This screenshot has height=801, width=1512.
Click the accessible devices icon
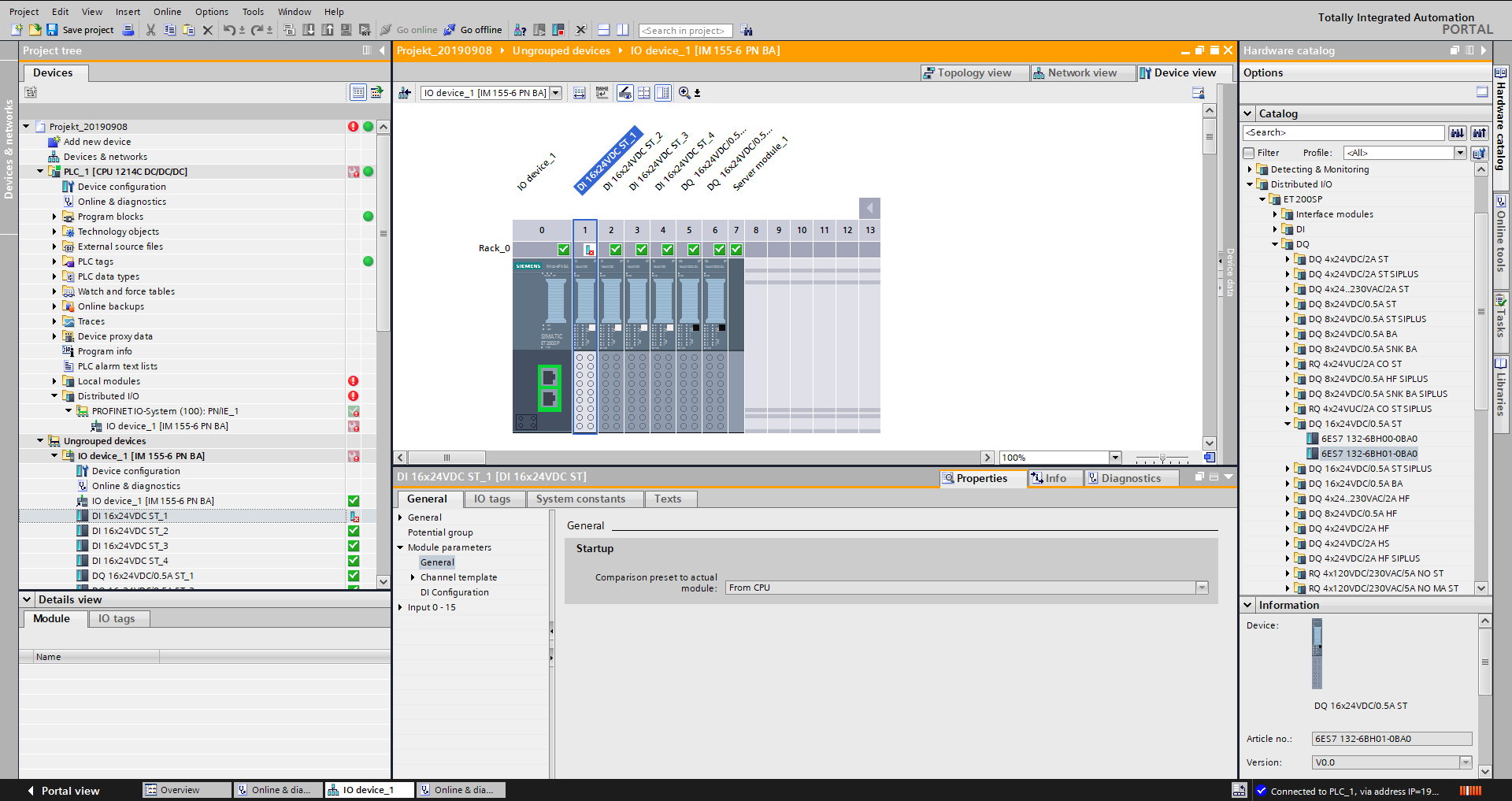(x=520, y=30)
